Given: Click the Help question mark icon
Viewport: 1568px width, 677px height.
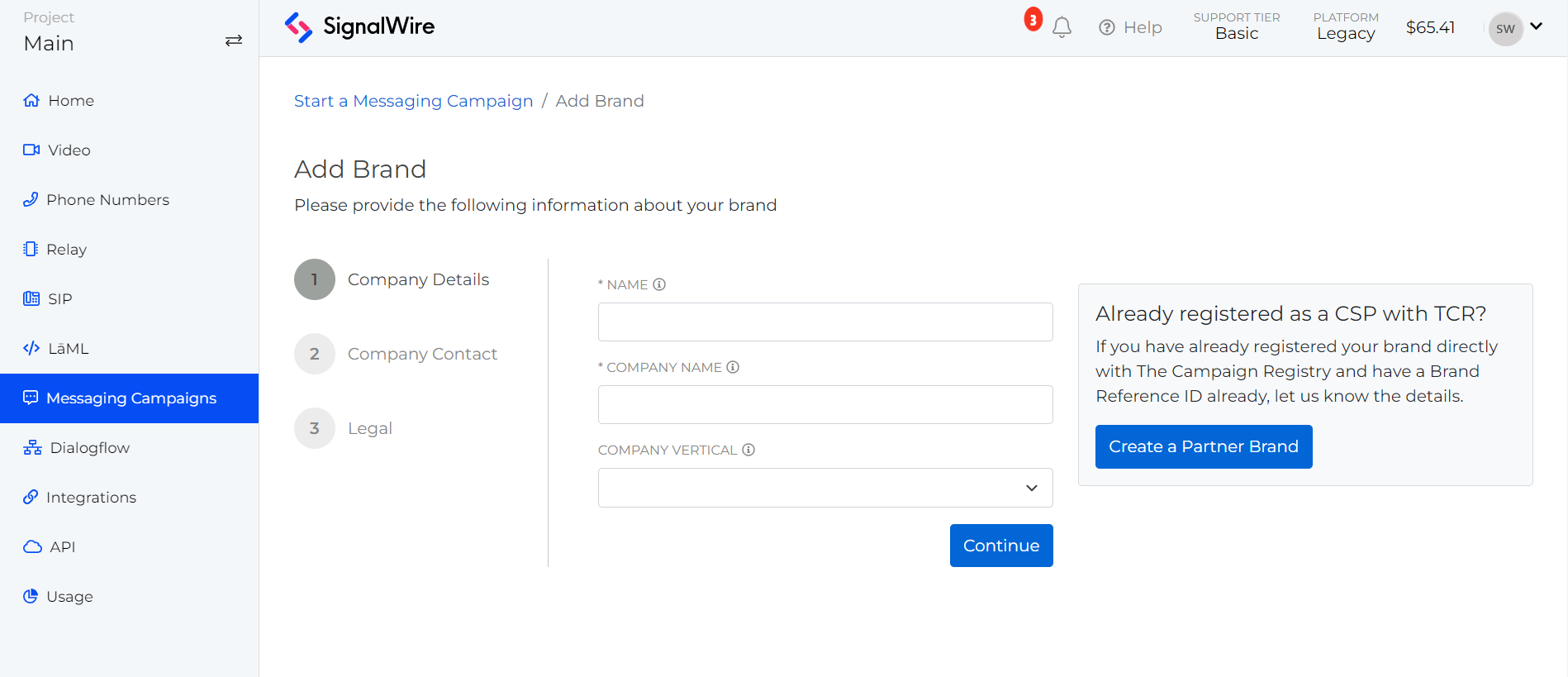Looking at the screenshot, I should point(1107,28).
